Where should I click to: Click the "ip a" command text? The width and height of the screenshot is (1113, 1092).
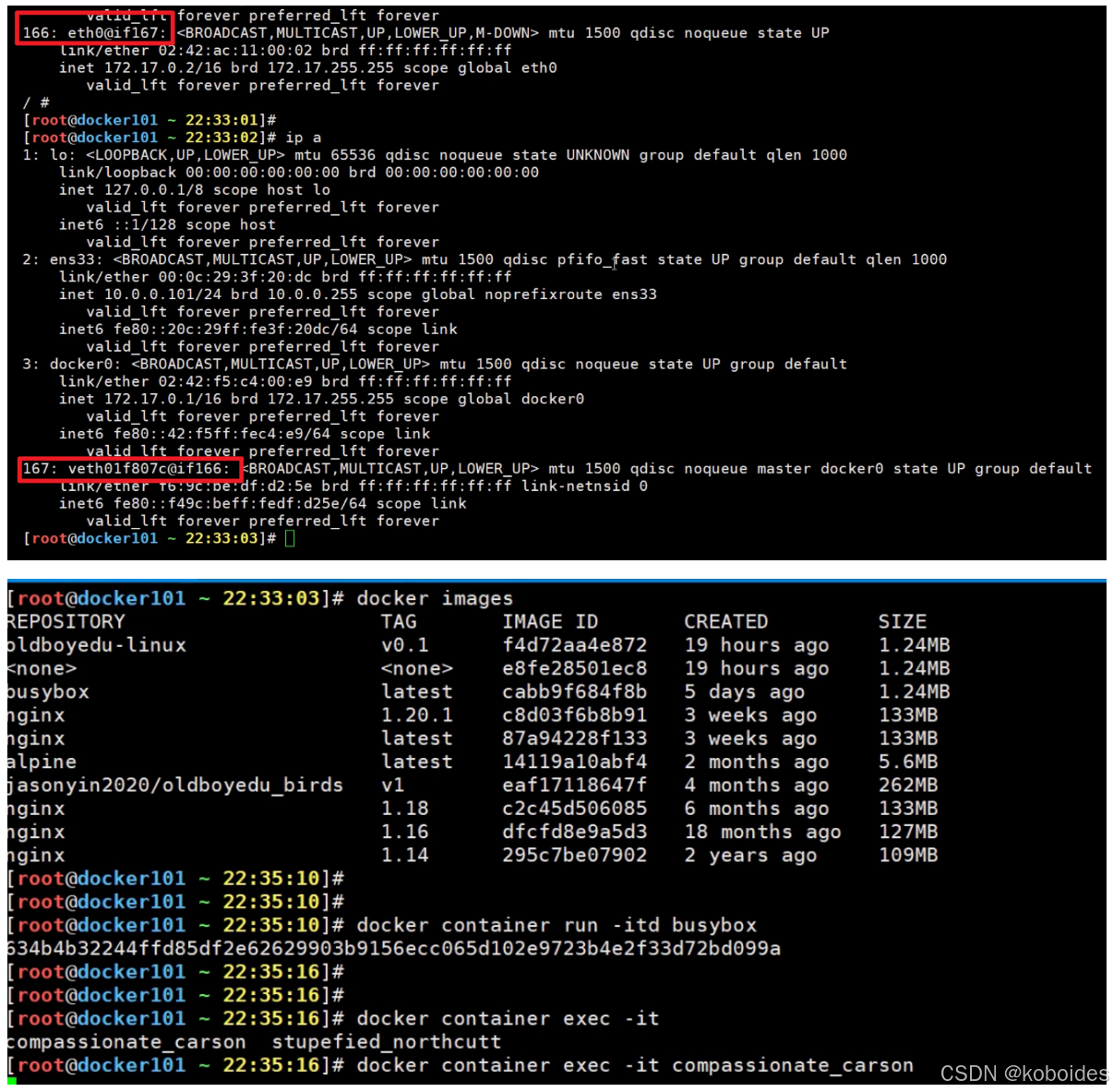pyautogui.click(x=304, y=138)
